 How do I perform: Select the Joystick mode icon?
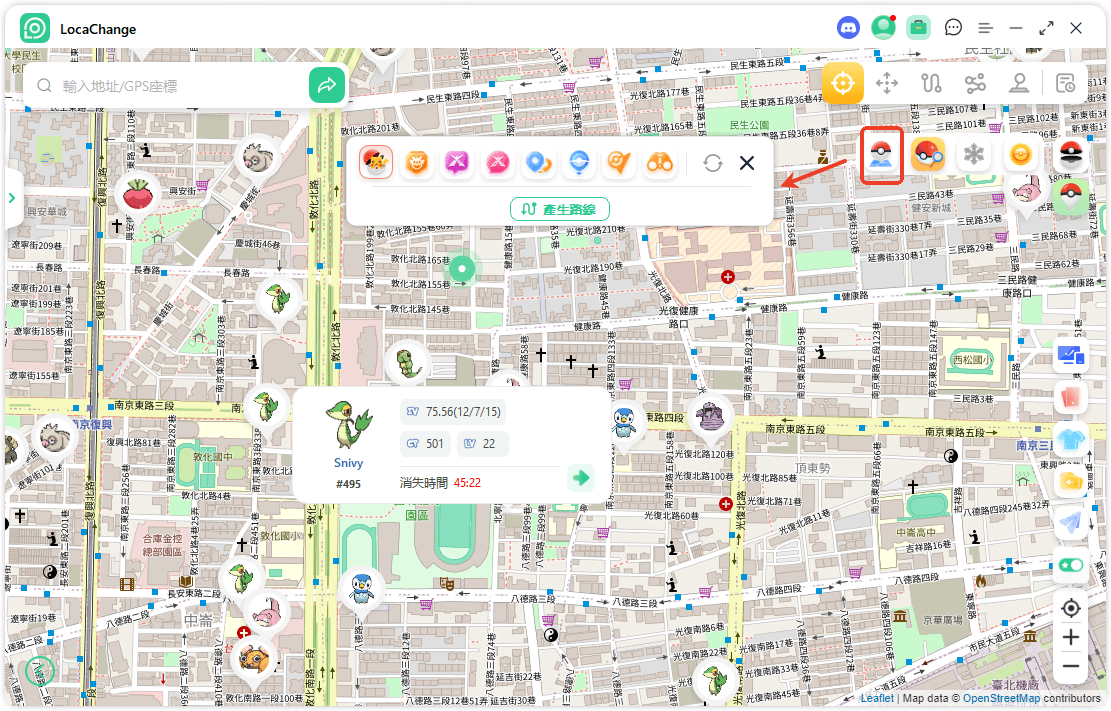click(1019, 83)
